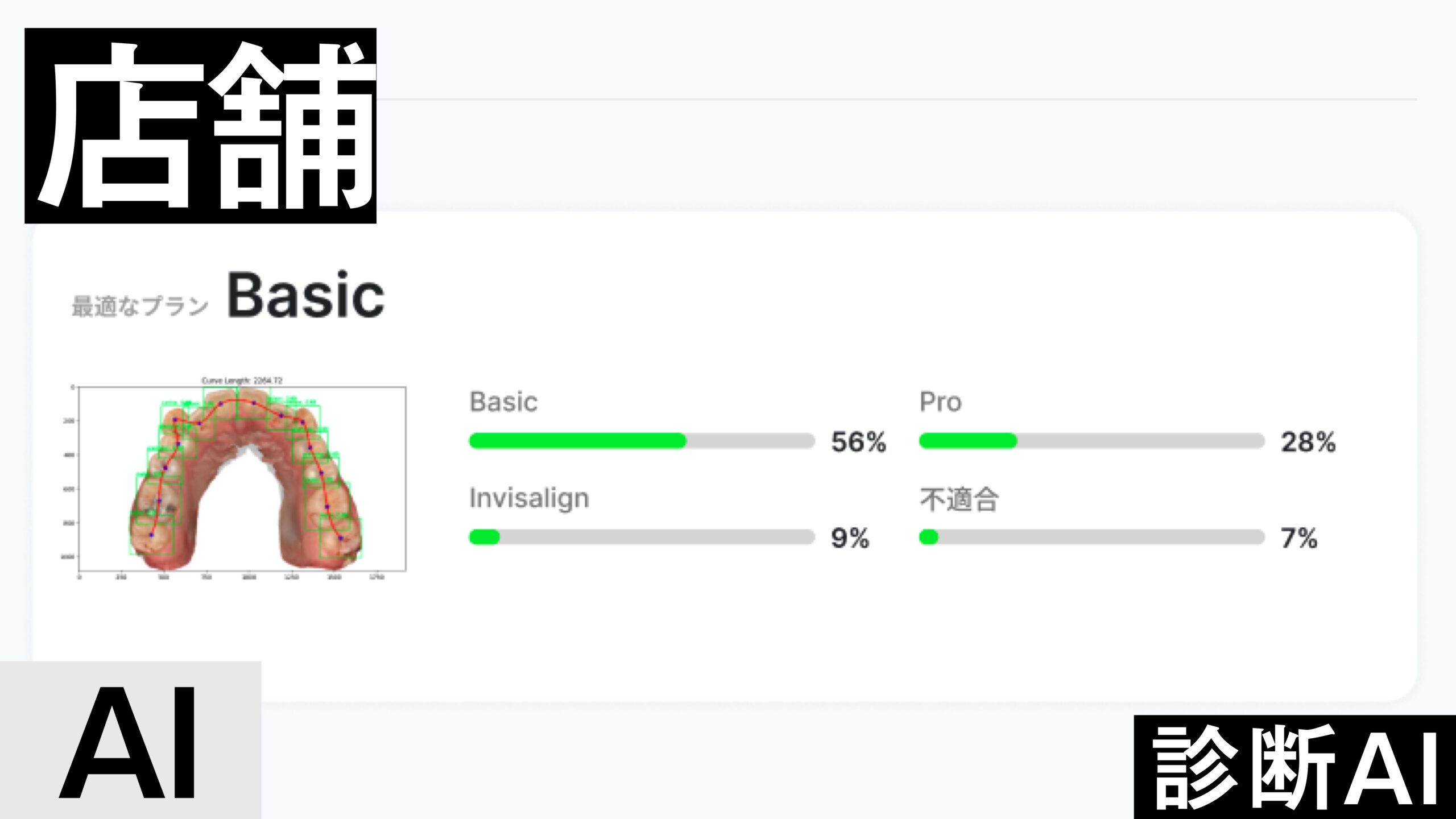The width and height of the screenshot is (1456, 819).
Task: Click the 不適合 progress bar
Action: coord(1091,537)
